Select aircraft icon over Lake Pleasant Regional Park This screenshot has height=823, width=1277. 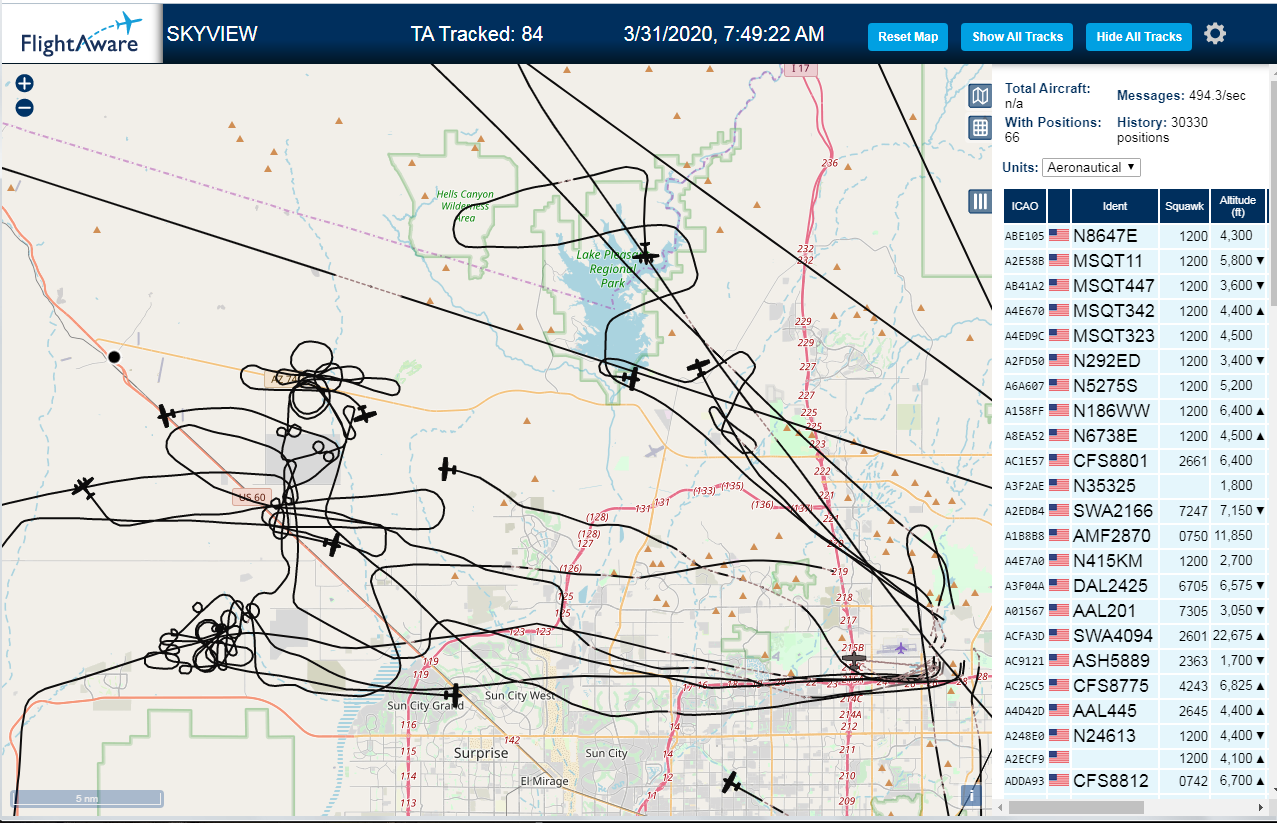(x=646, y=254)
